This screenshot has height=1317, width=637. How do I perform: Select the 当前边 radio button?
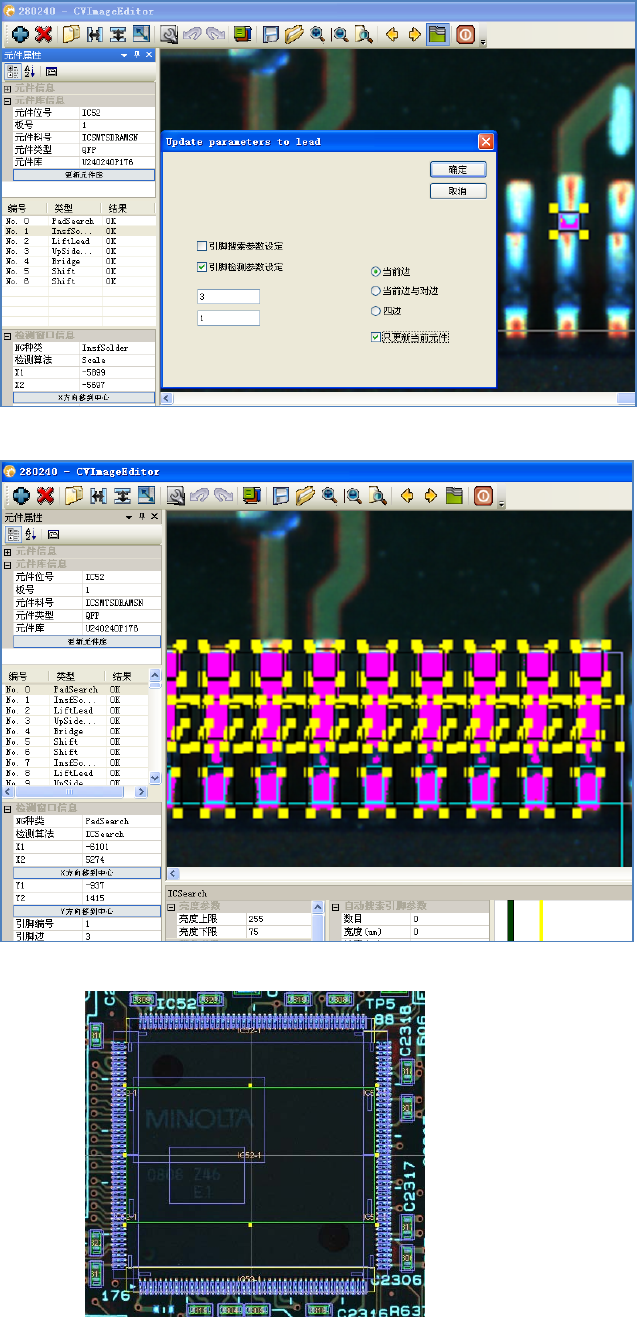(375, 271)
